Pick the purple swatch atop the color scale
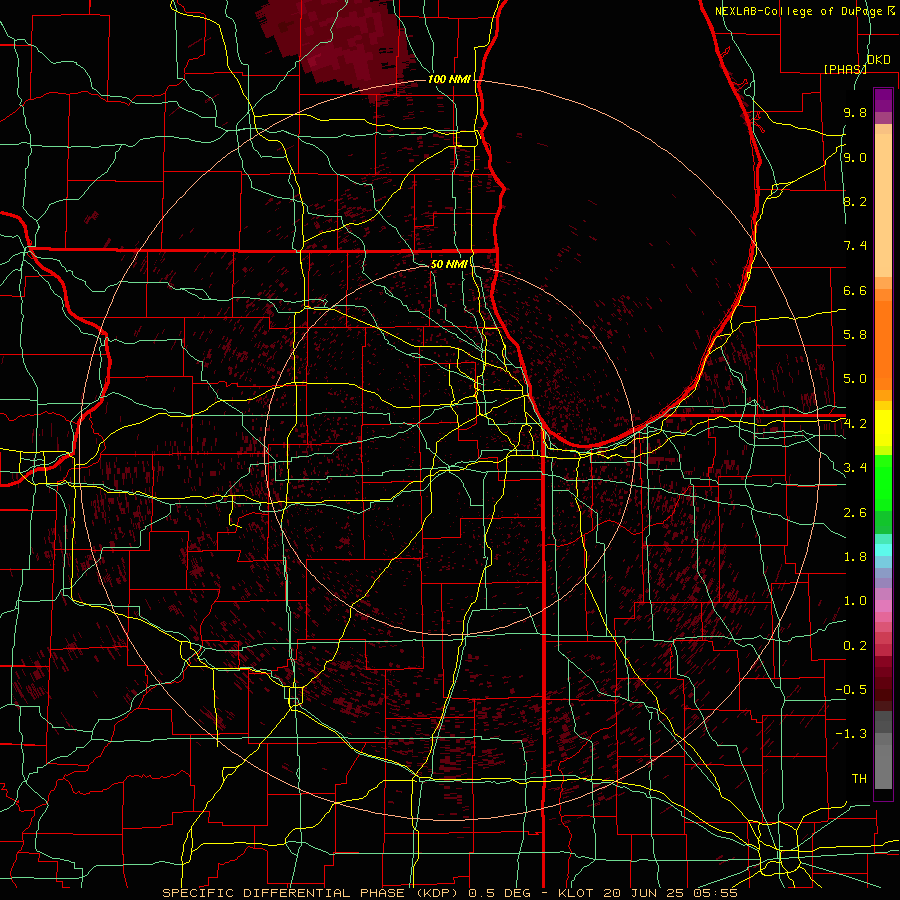Viewport: 900px width, 900px height. pos(883,100)
